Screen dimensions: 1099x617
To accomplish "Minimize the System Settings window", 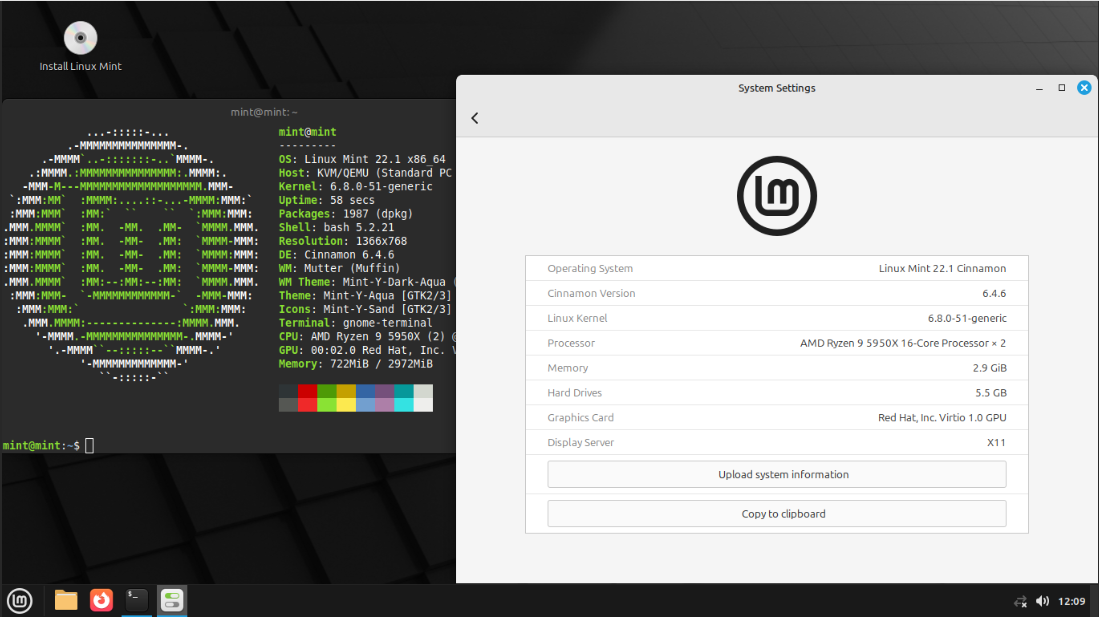I will point(1040,88).
